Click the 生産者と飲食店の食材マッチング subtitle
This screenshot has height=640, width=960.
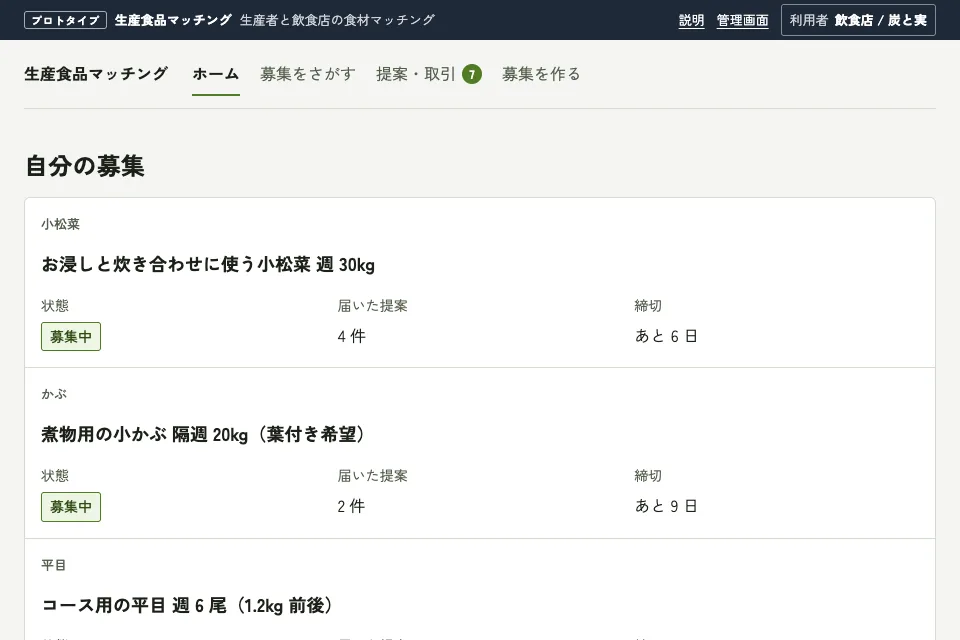pos(337,20)
